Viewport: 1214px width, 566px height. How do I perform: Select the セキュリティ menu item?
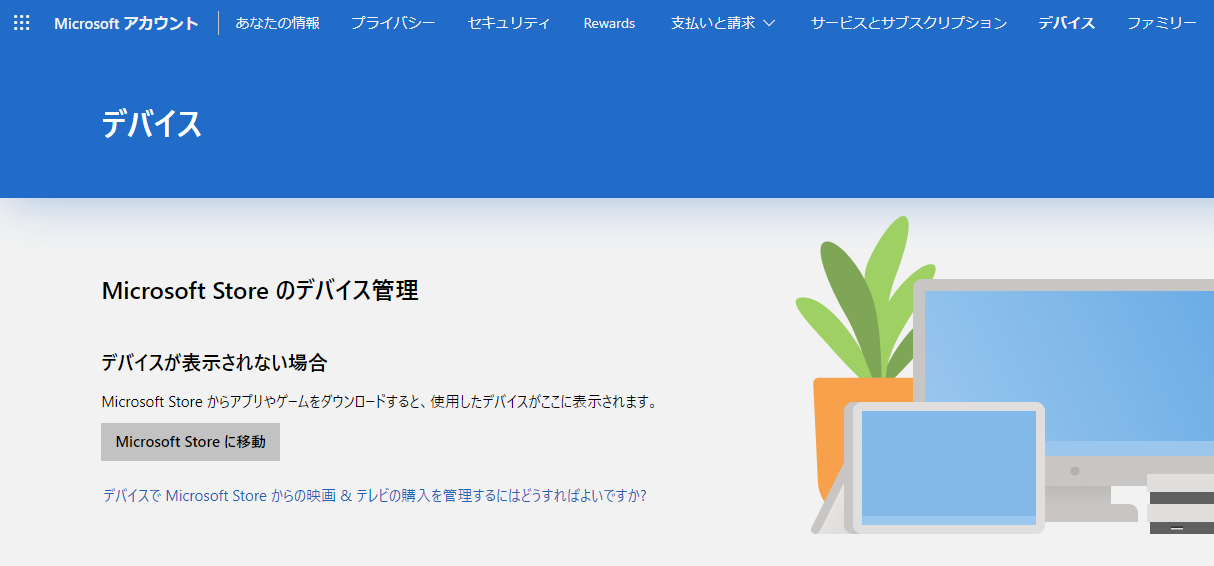point(509,23)
